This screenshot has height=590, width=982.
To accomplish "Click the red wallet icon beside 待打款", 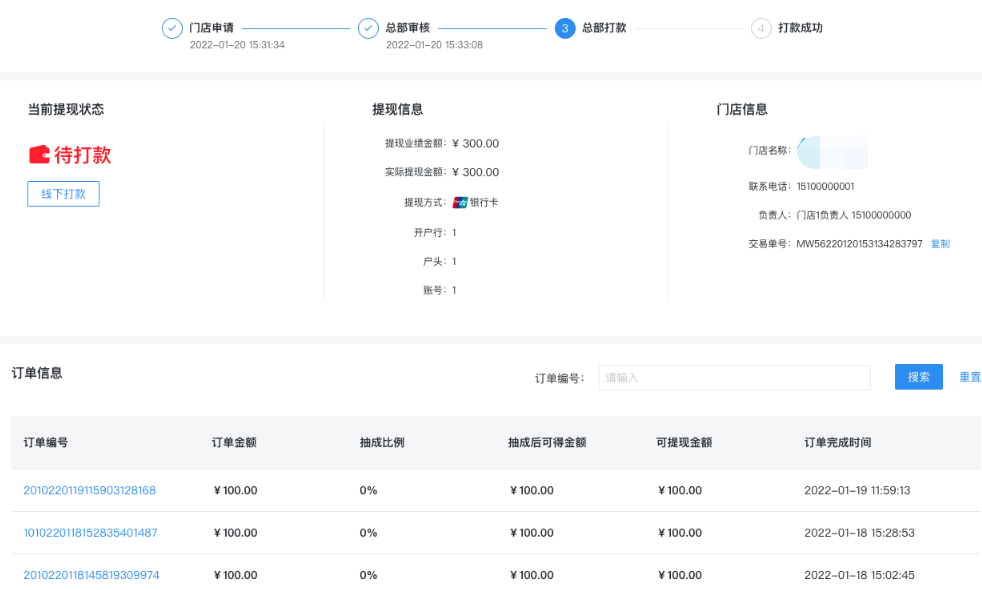I will [x=39, y=155].
